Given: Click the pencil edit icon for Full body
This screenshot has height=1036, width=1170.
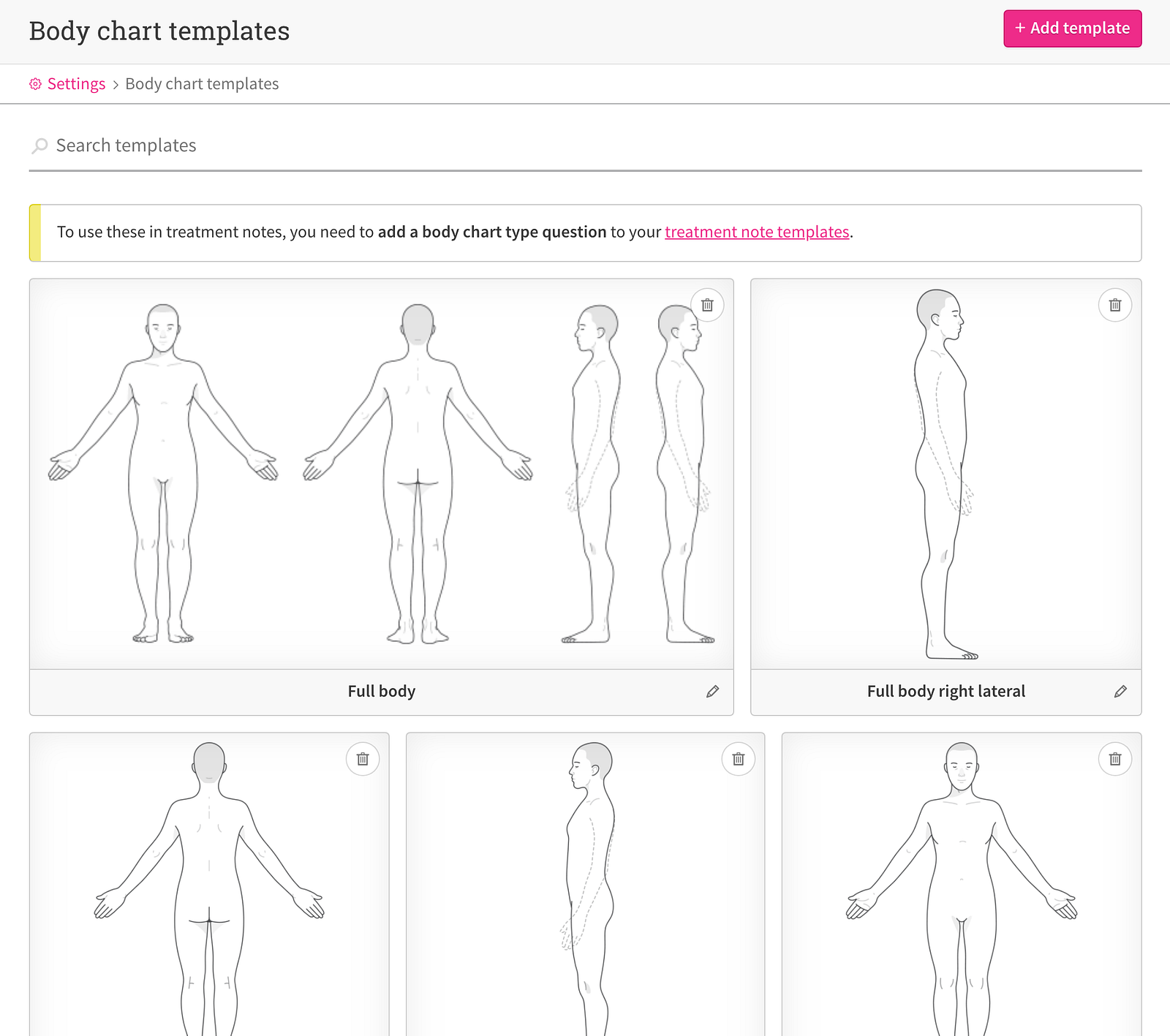Looking at the screenshot, I should [712, 692].
